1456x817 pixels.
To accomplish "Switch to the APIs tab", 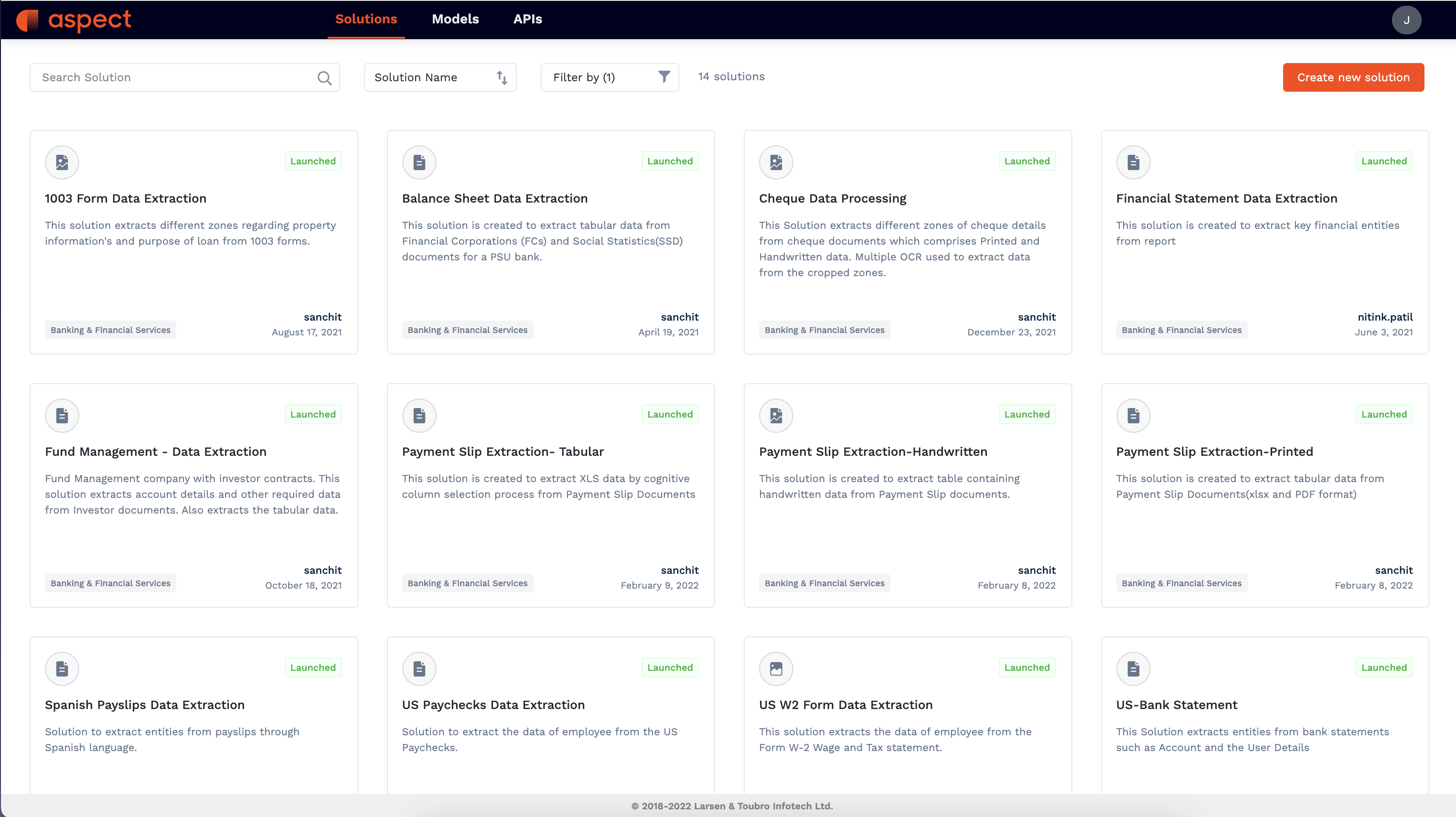I will (527, 19).
